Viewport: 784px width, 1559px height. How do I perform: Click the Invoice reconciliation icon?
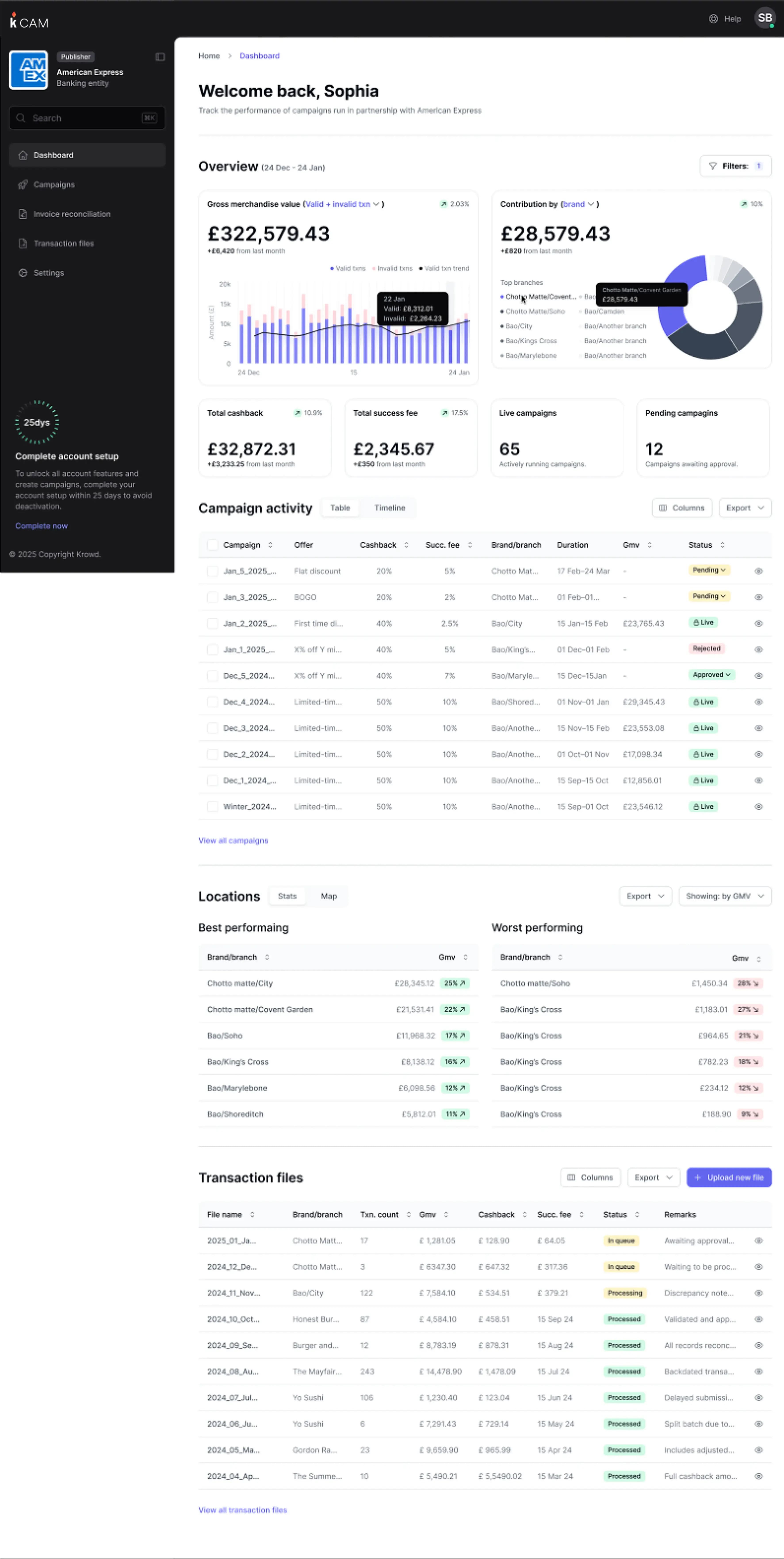[23, 214]
